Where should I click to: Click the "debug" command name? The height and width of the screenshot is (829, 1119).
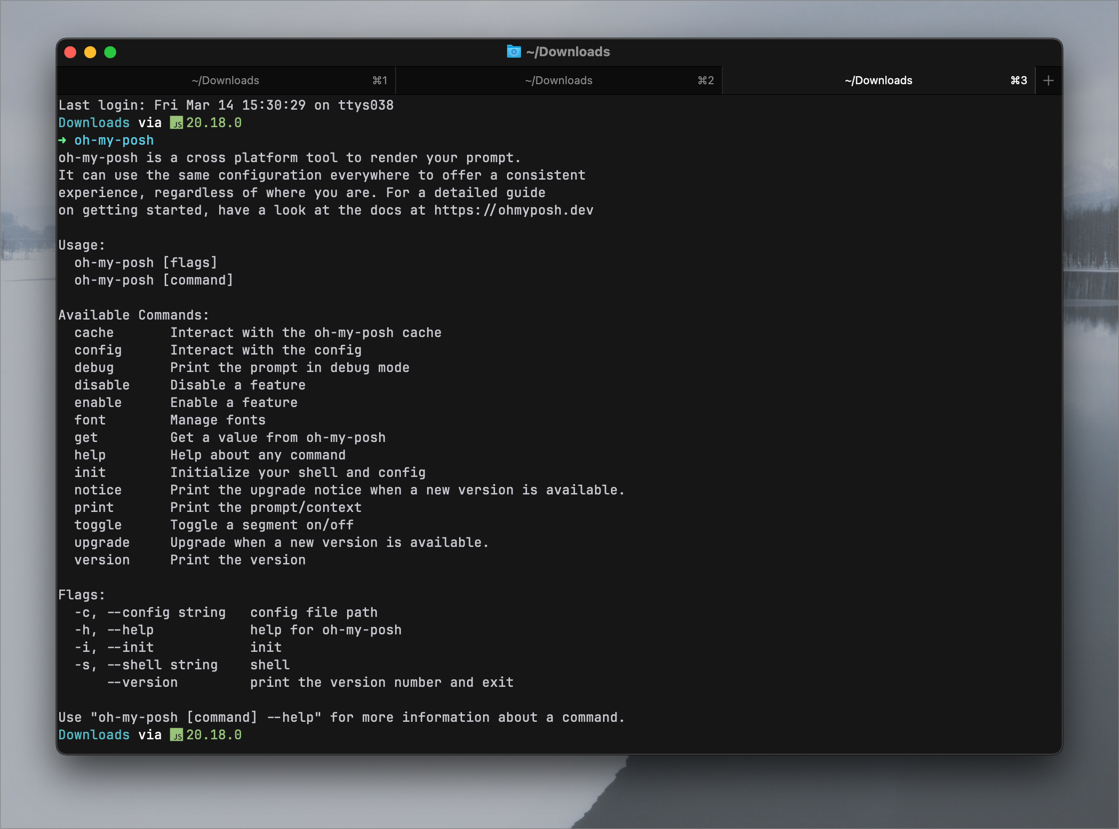pos(94,367)
